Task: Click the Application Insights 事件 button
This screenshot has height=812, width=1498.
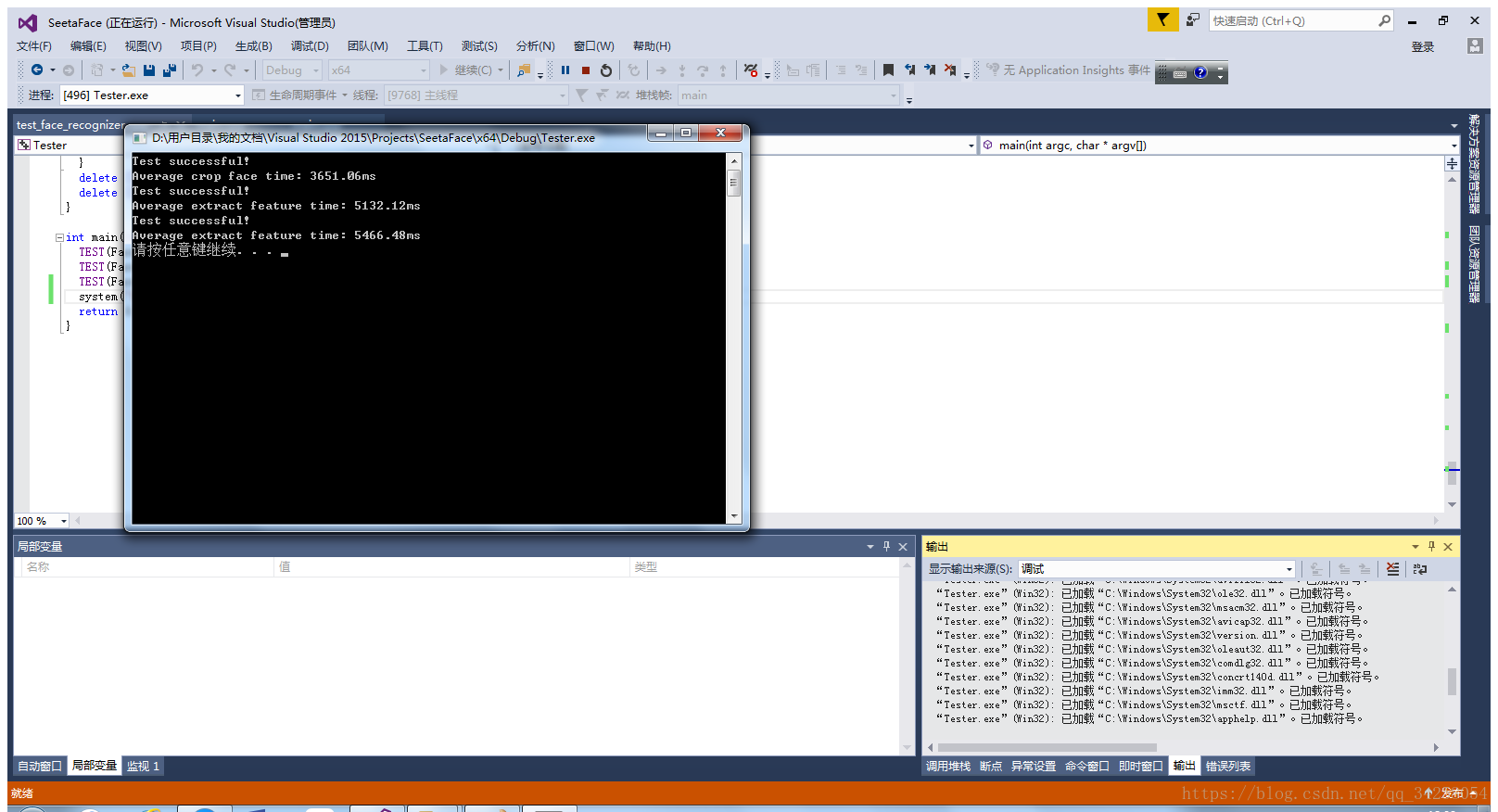Action: [x=1068, y=70]
